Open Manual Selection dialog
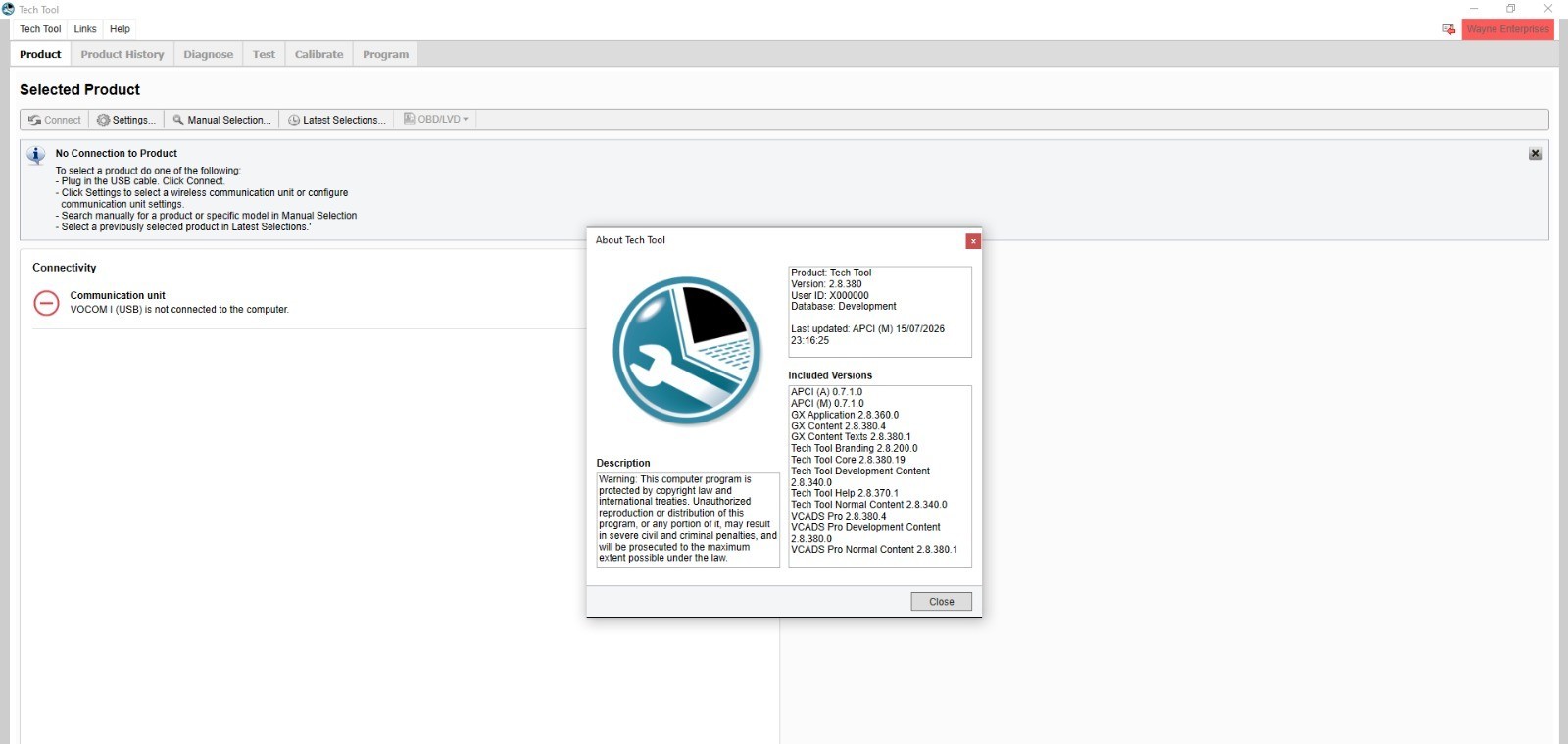1568x744 pixels. pyautogui.click(x=221, y=120)
